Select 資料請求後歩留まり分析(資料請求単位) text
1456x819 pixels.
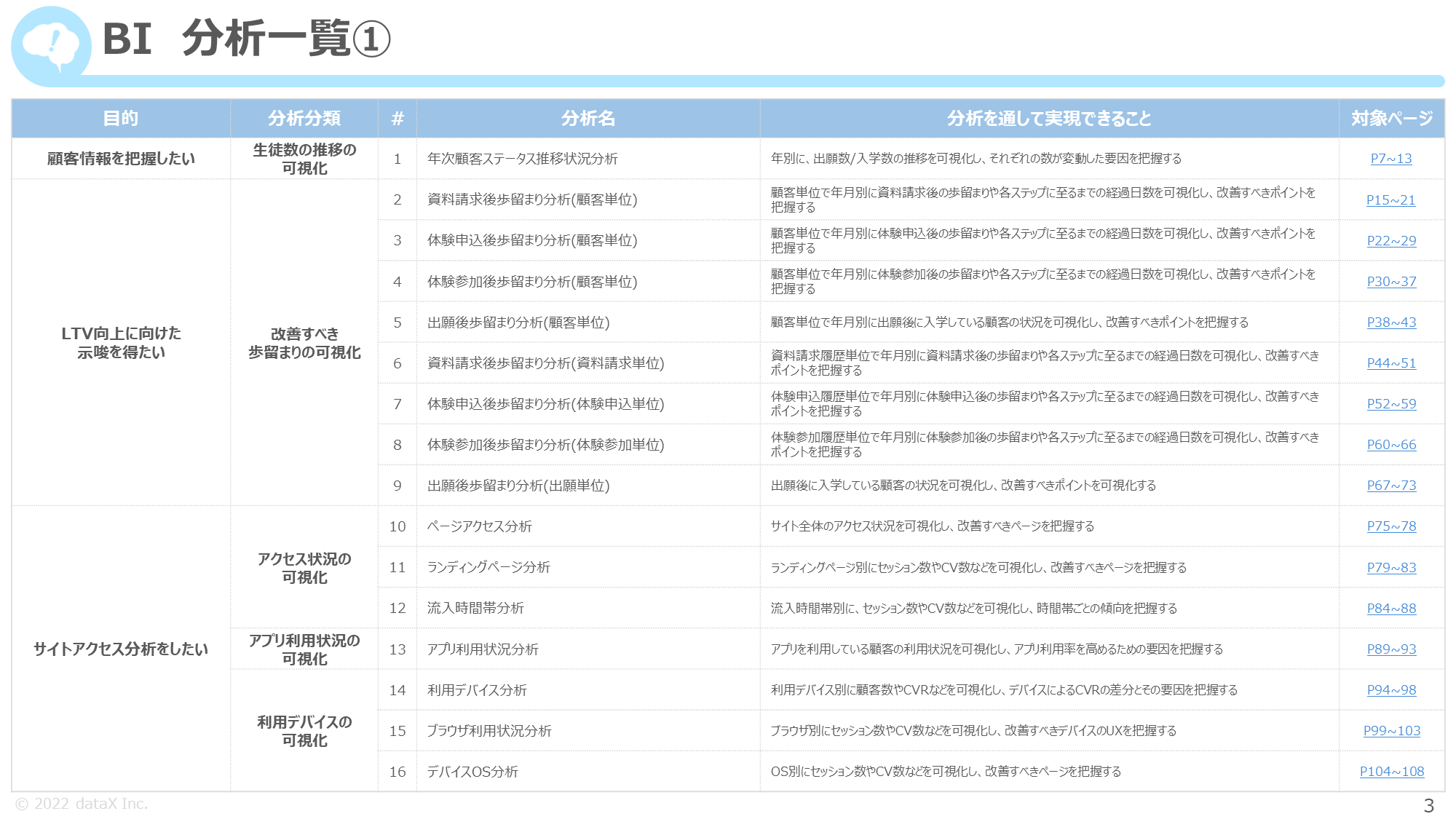pos(545,363)
